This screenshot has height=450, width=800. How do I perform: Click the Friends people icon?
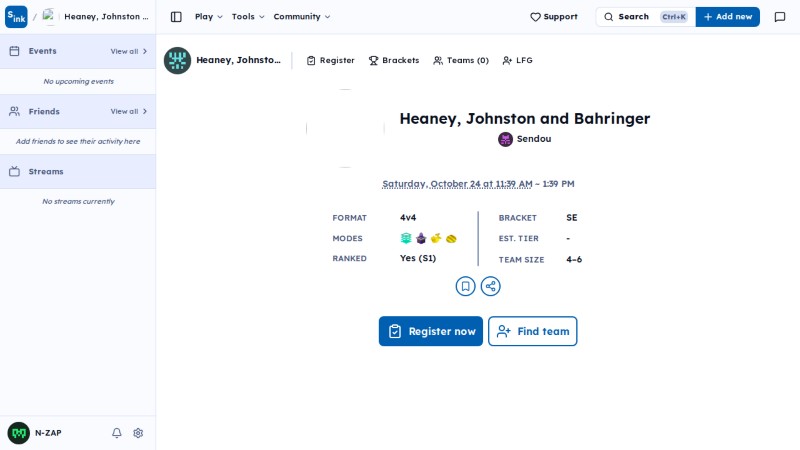click(x=14, y=111)
